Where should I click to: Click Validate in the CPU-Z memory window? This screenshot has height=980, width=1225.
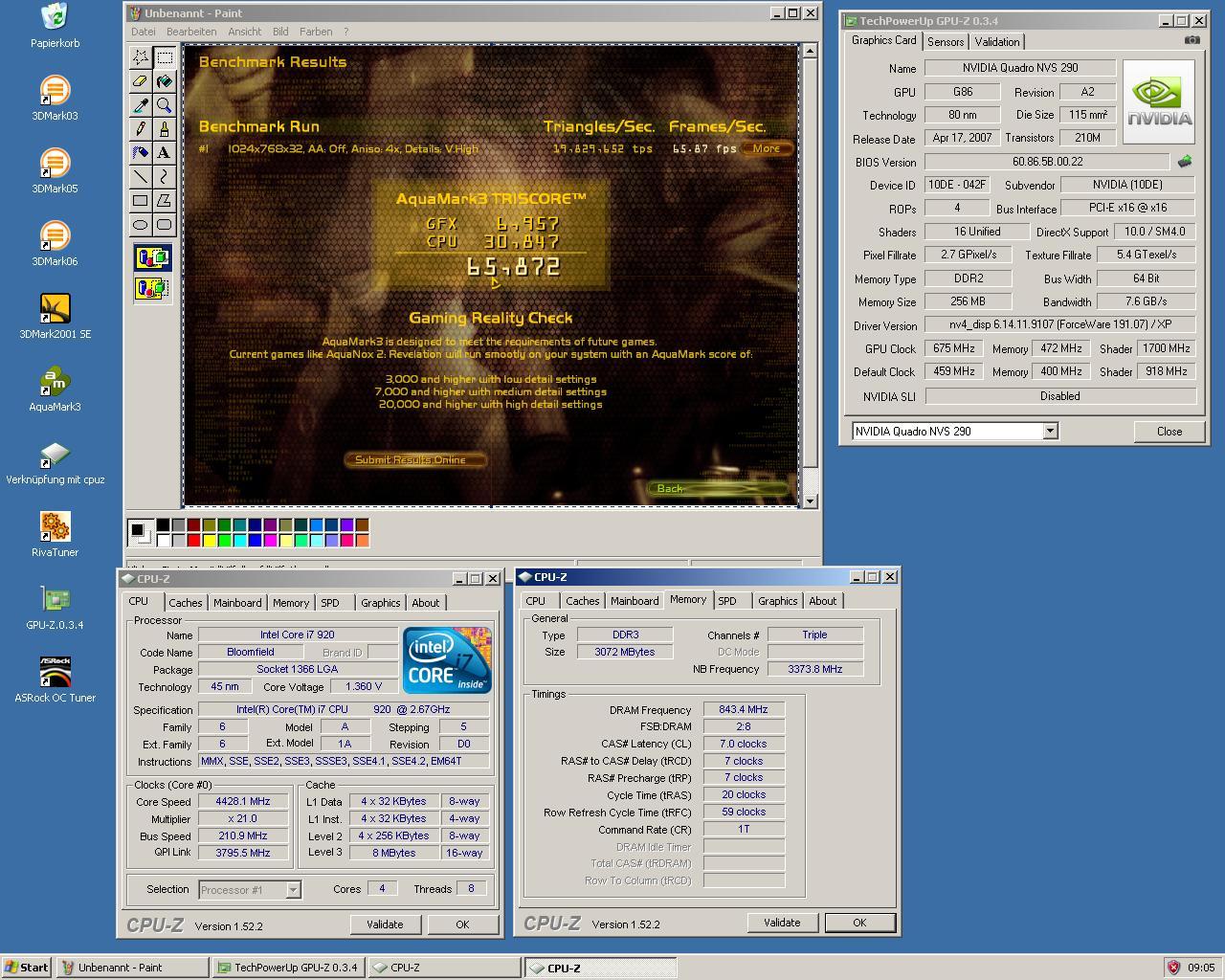782,923
